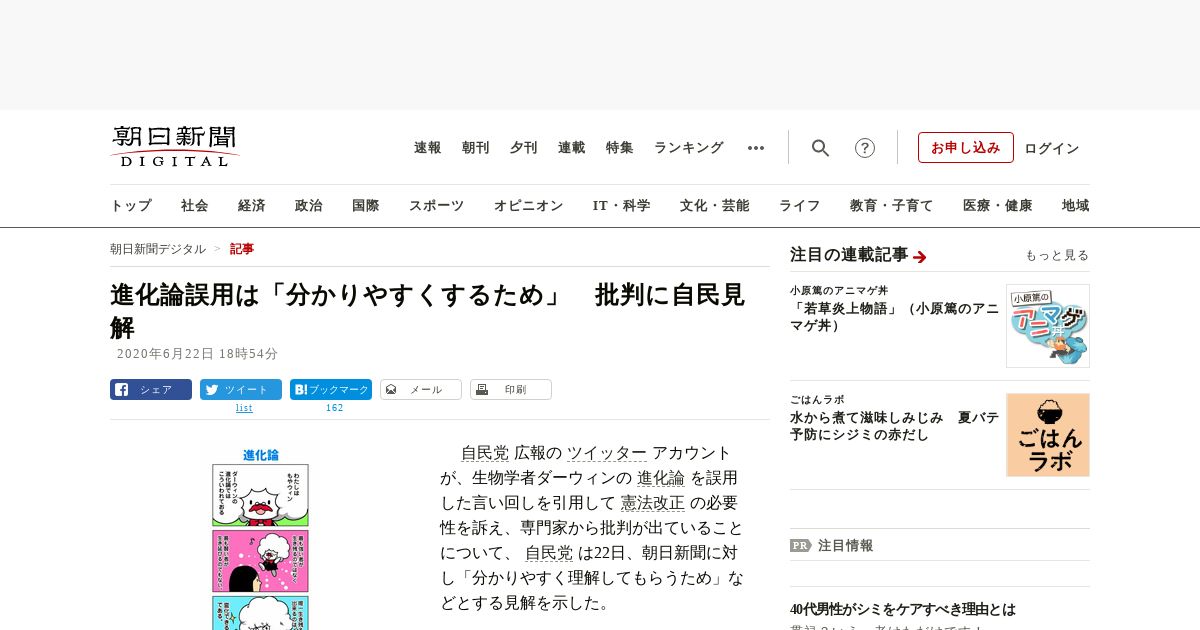Click the 注目の連載記事 heading arrow
This screenshot has width=1200, height=630.
coord(920,257)
